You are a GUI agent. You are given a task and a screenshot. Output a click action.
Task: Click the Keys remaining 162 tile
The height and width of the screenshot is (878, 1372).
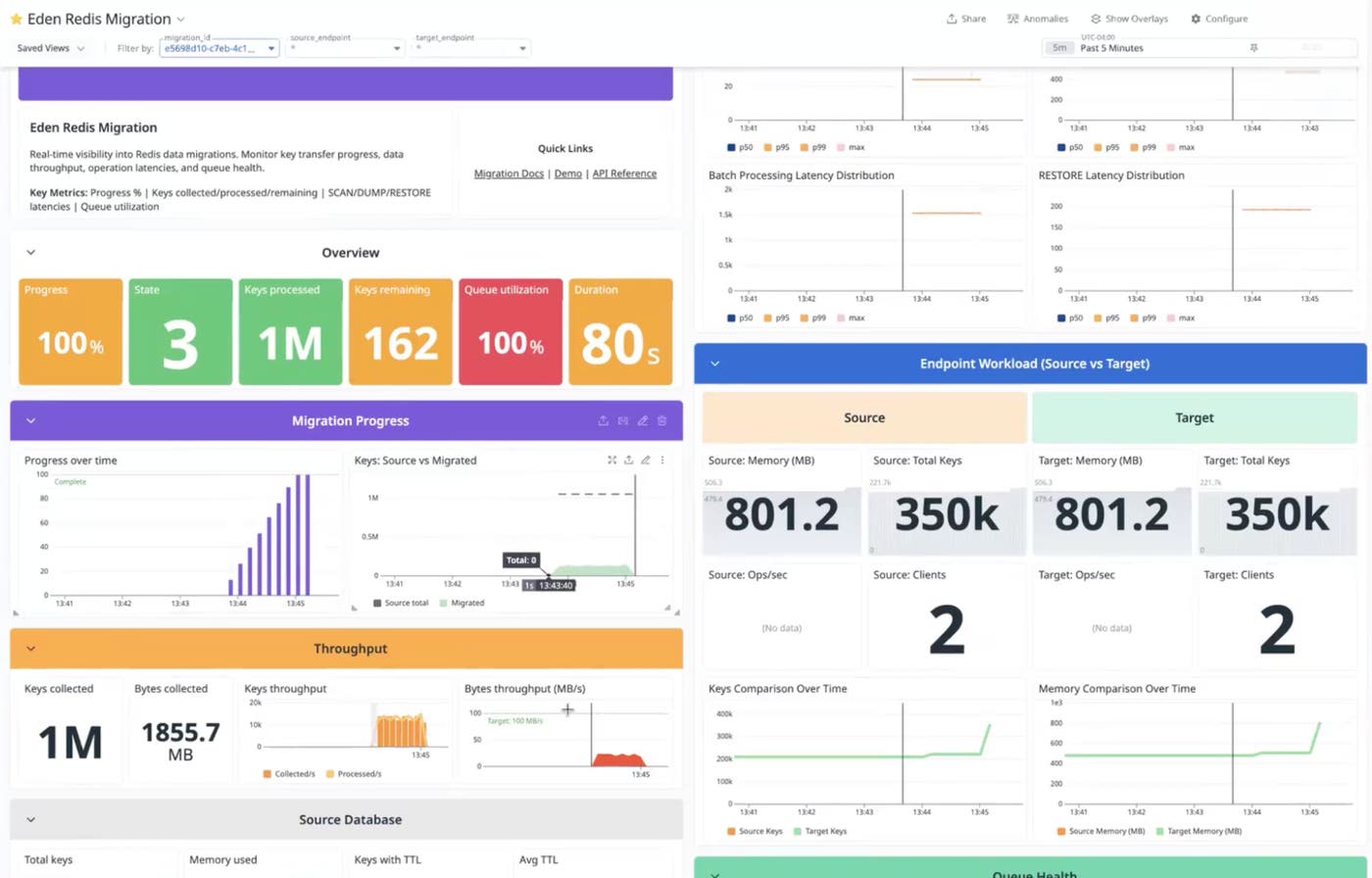[x=401, y=331]
